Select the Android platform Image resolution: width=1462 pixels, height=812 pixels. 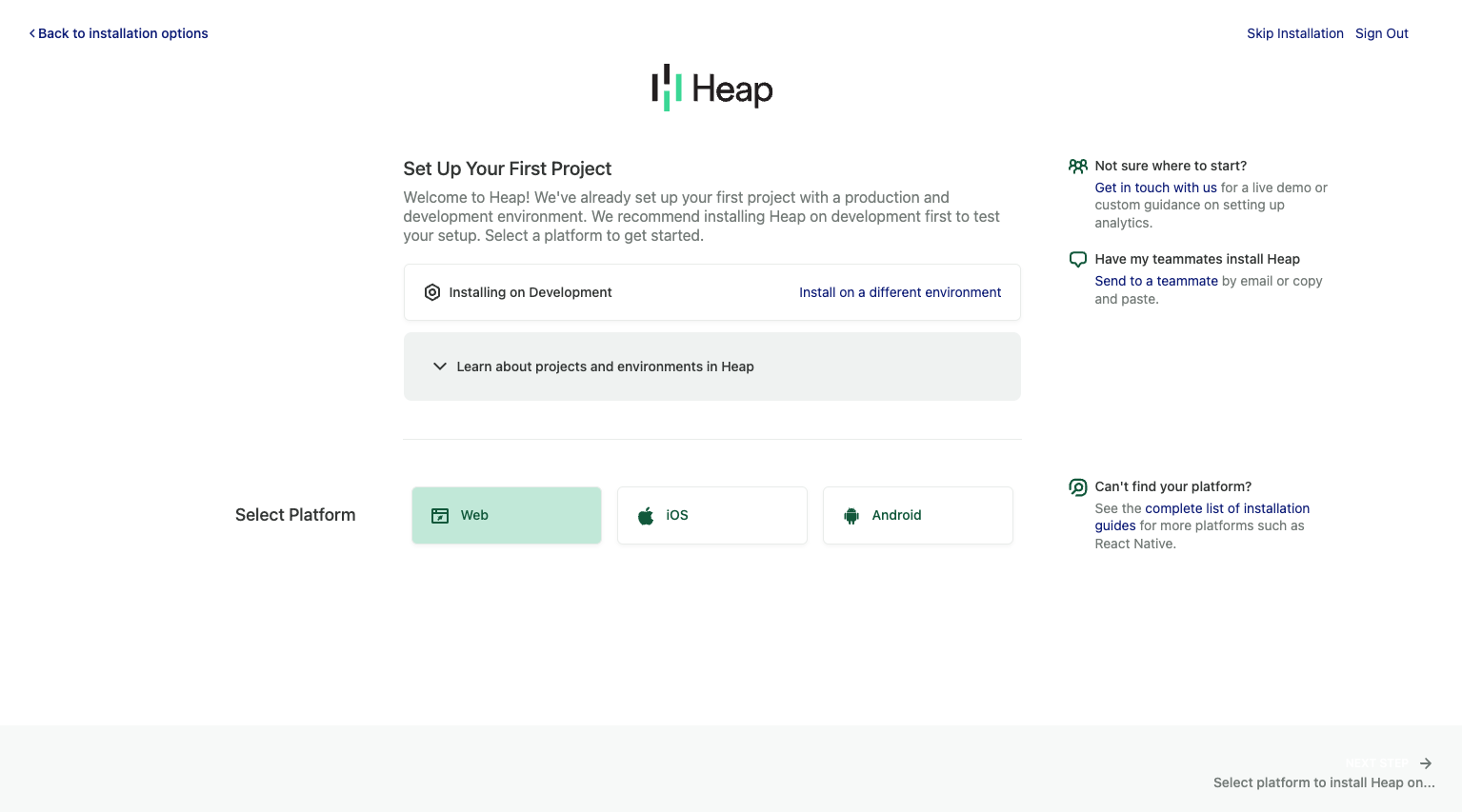[x=917, y=515]
